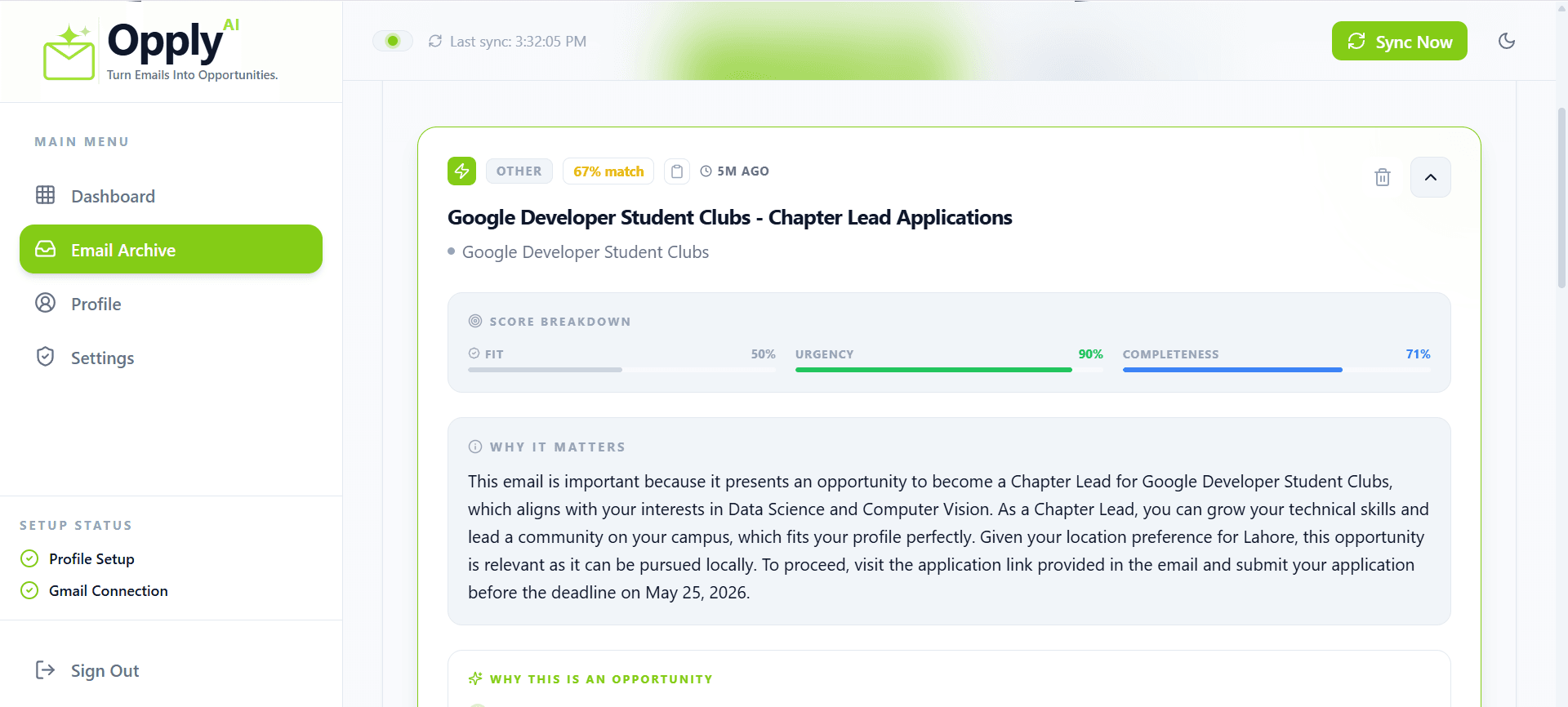Click the Profile Setup status text

click(x=91, y=559)
